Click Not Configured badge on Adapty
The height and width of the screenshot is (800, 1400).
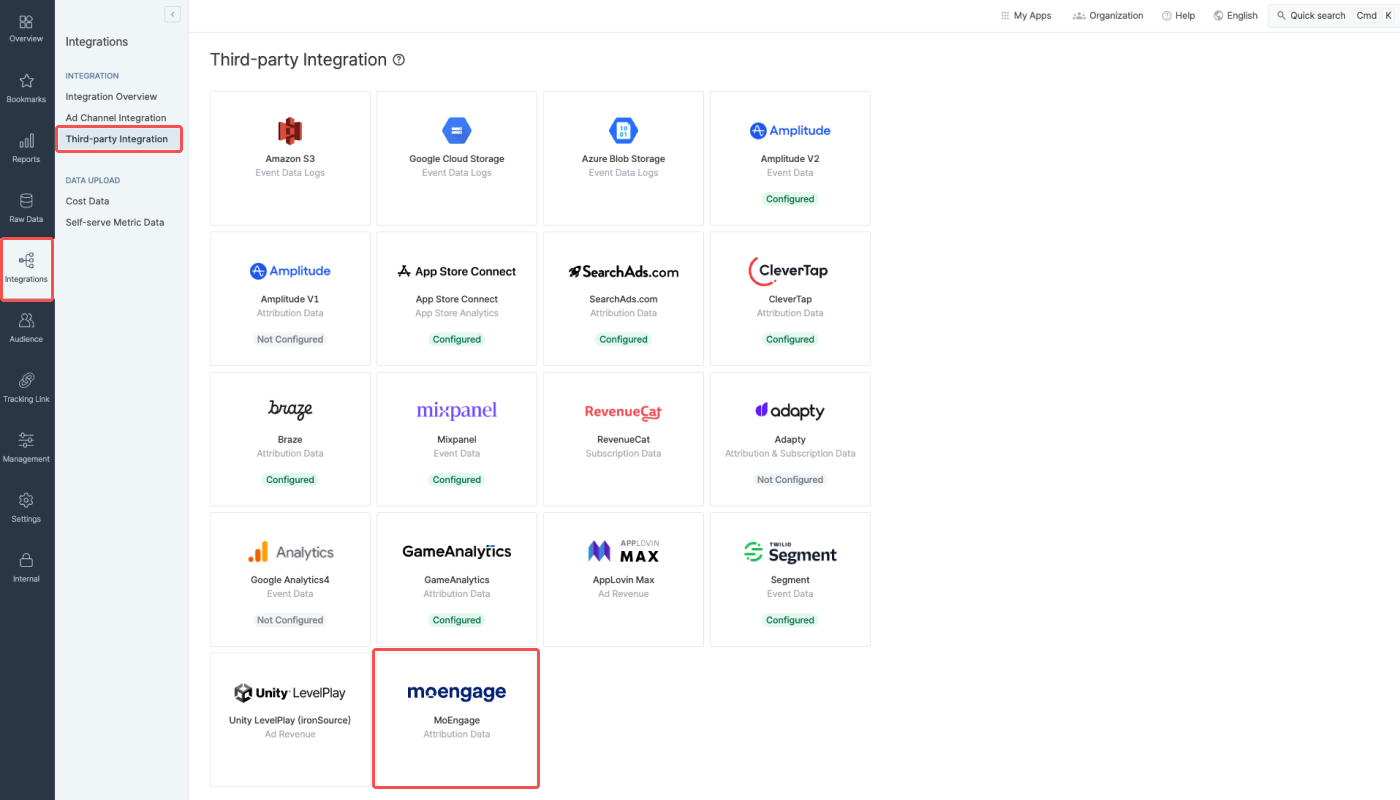point(790,480)
